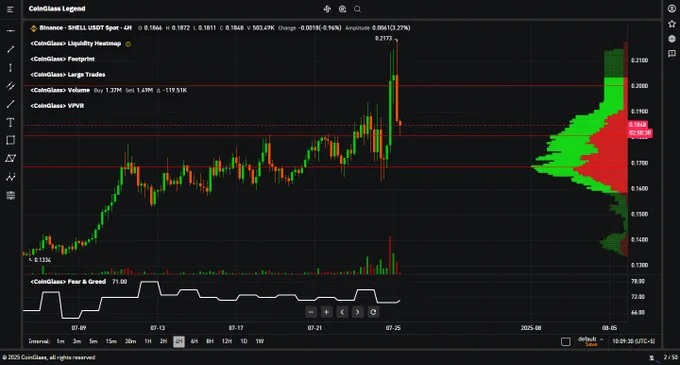Viewport: 680px width, 365px height.
Task: Open the SHELL USDT Spot symbol selector
Action: click(x=85, y=28)
